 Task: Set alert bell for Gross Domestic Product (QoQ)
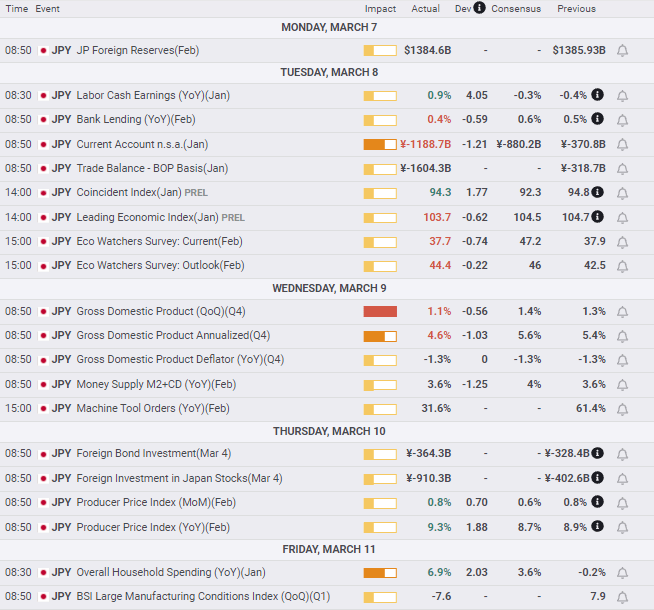coord(622,312)
